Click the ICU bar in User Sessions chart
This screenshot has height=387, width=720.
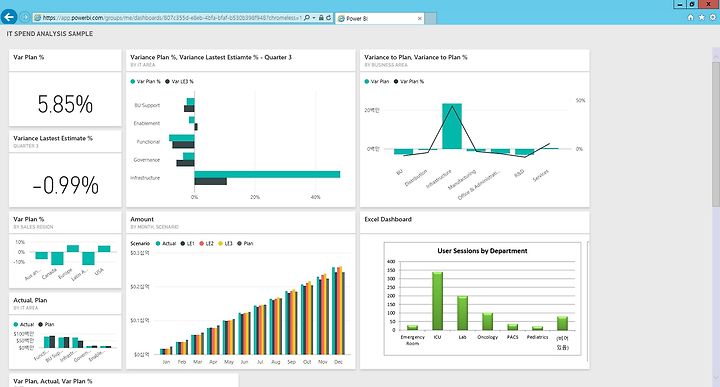437,301
